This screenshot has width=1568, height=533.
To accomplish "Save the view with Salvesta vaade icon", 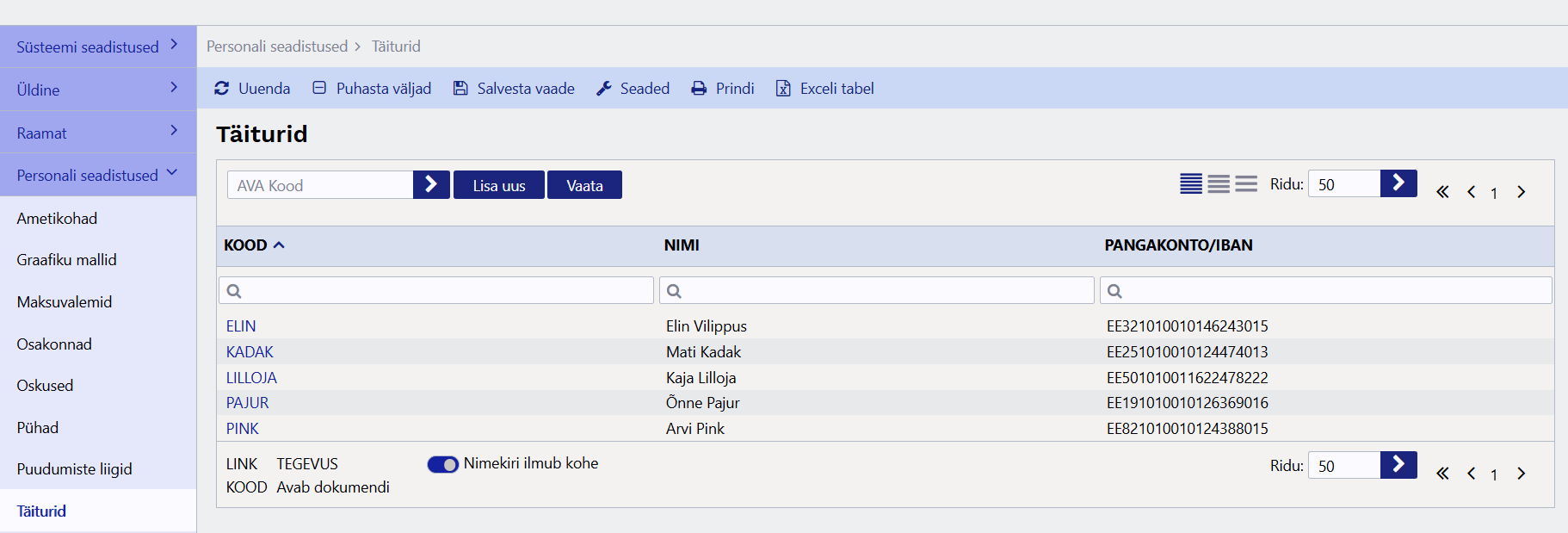I will click(460, 88).
